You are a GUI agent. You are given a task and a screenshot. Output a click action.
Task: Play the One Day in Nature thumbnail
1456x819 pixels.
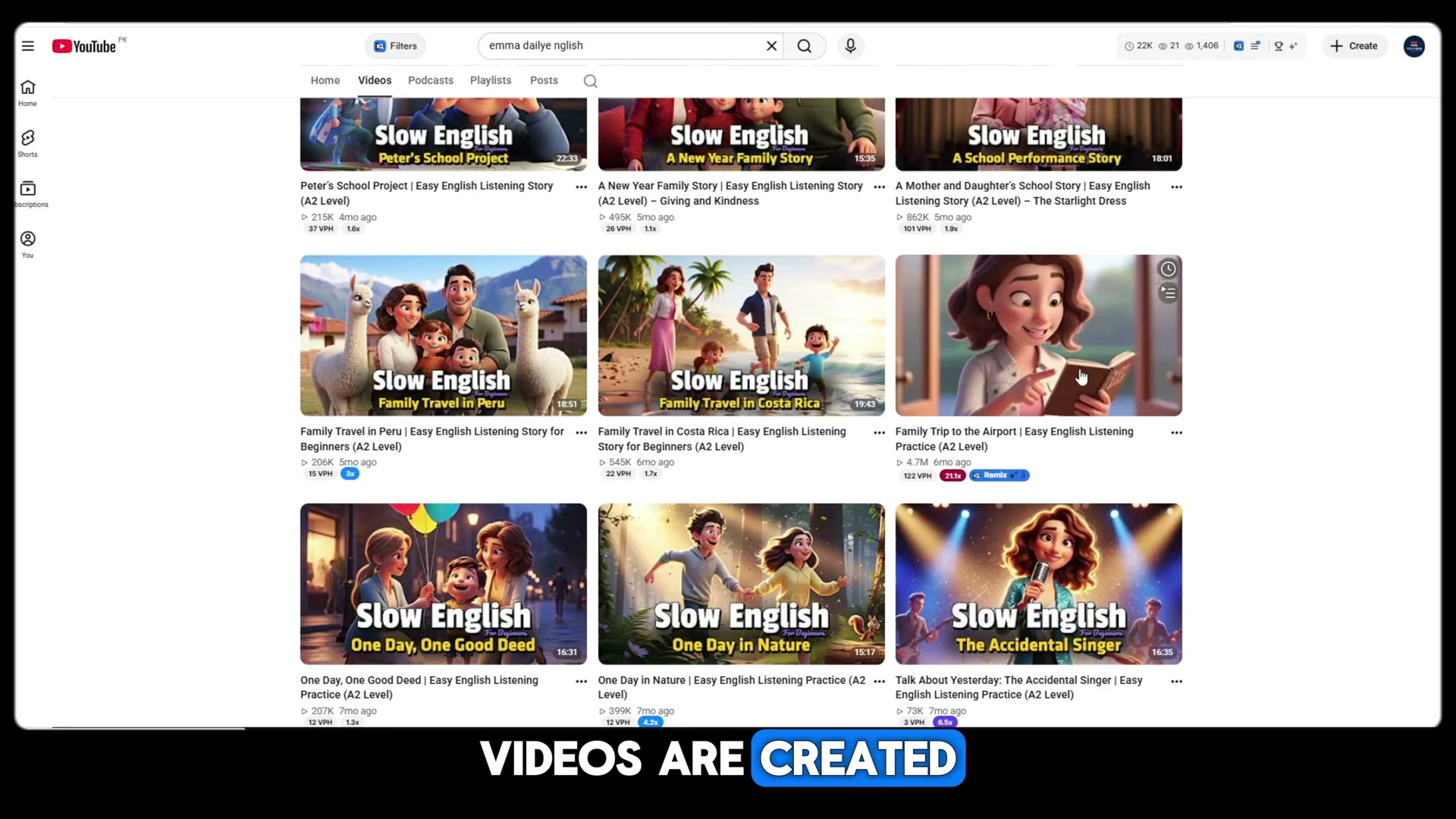click(x=742, y=584)
